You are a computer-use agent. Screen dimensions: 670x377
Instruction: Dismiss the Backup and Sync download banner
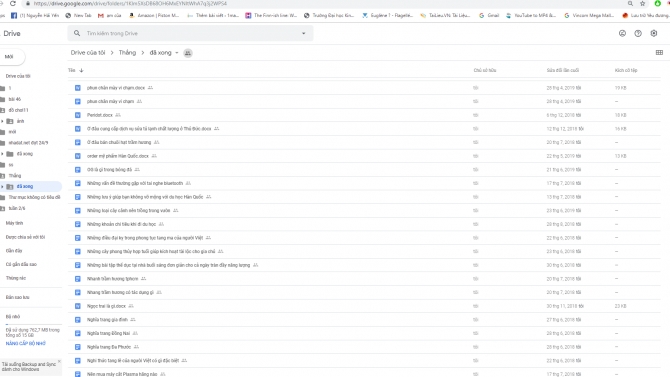[59, 362]
